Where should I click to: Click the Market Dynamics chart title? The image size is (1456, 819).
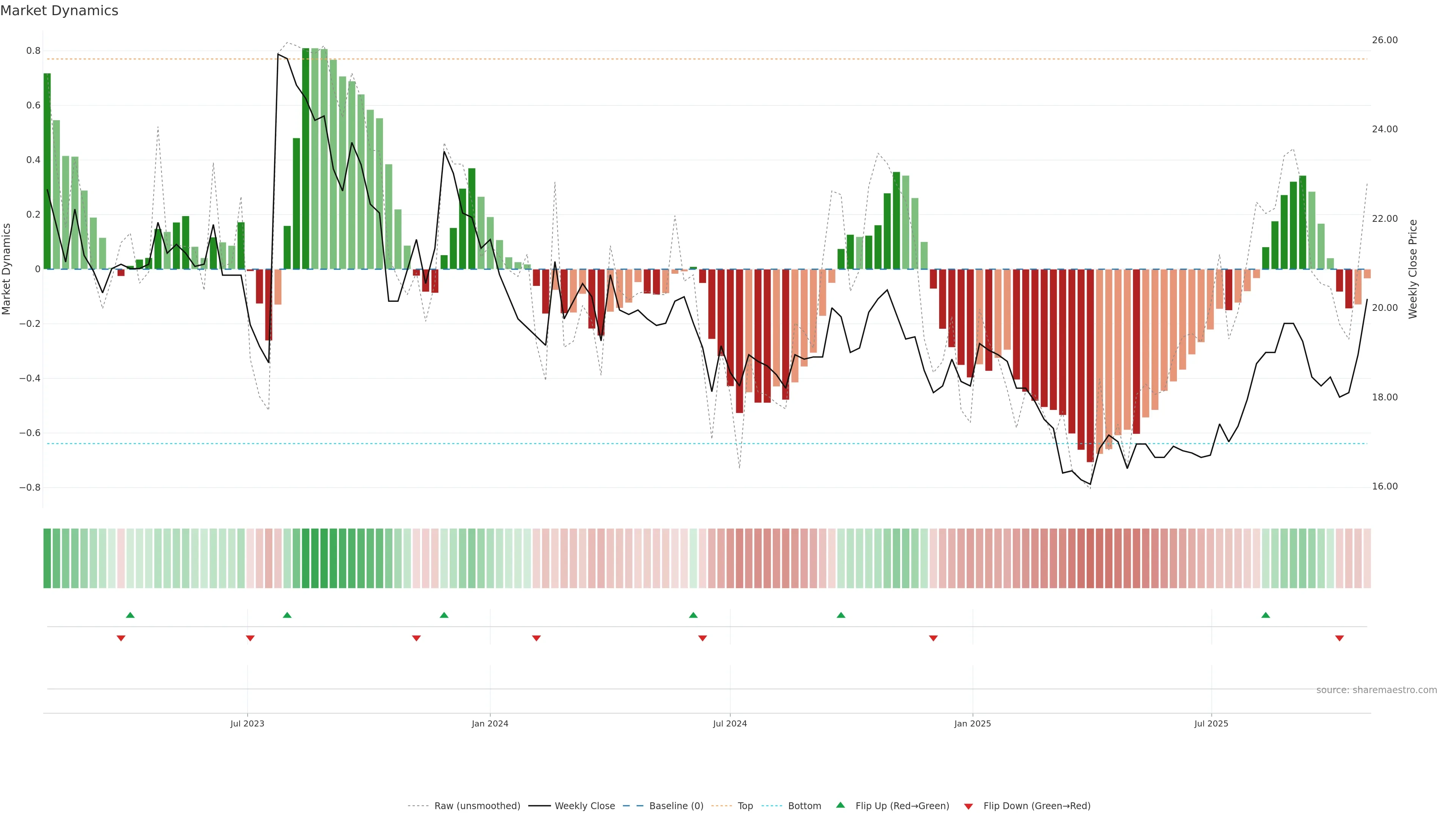[x=60, y=11]
